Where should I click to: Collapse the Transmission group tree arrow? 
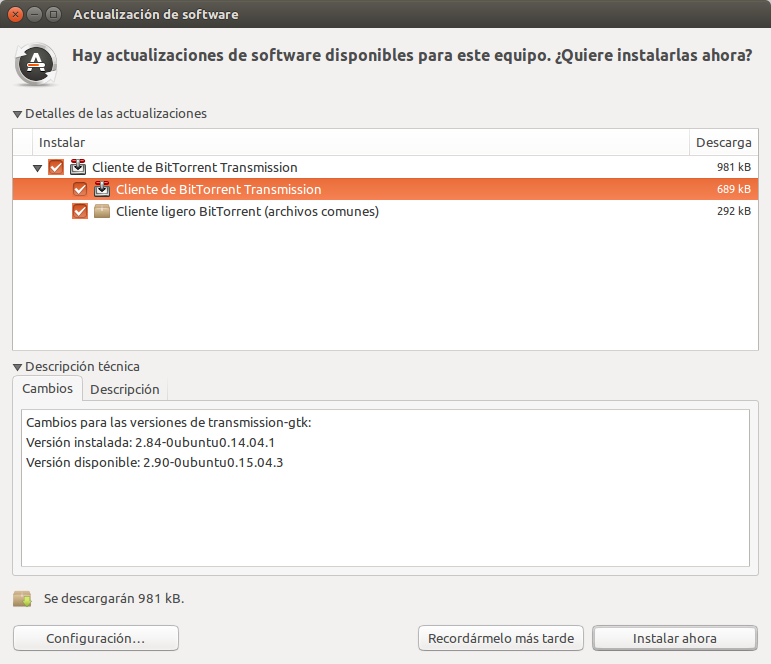pos(38,168)
